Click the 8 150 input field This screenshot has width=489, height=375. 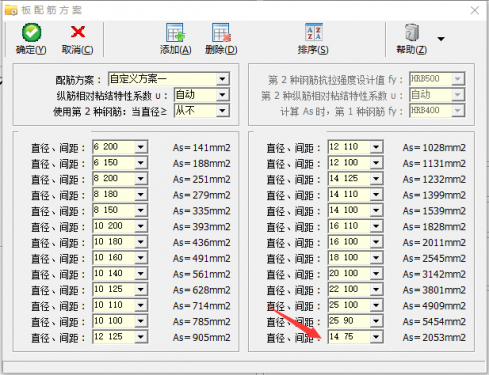(114, 210)
